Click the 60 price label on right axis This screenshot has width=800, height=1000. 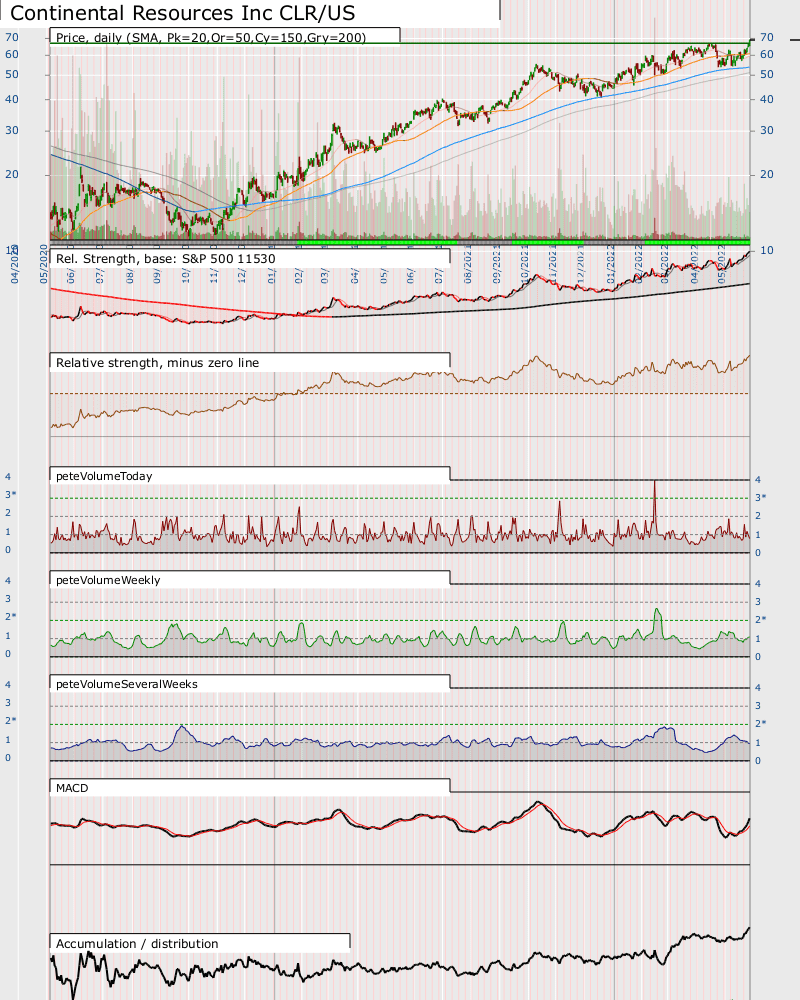[x=767, y=54]
